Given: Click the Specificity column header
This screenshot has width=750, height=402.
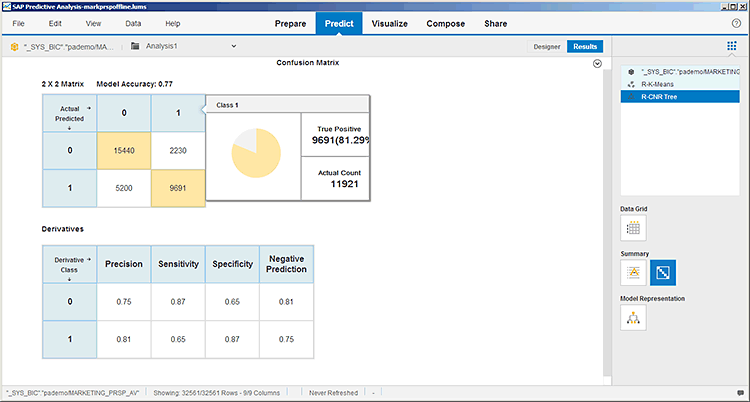Looking at the screenshot, I should point(232,264).
